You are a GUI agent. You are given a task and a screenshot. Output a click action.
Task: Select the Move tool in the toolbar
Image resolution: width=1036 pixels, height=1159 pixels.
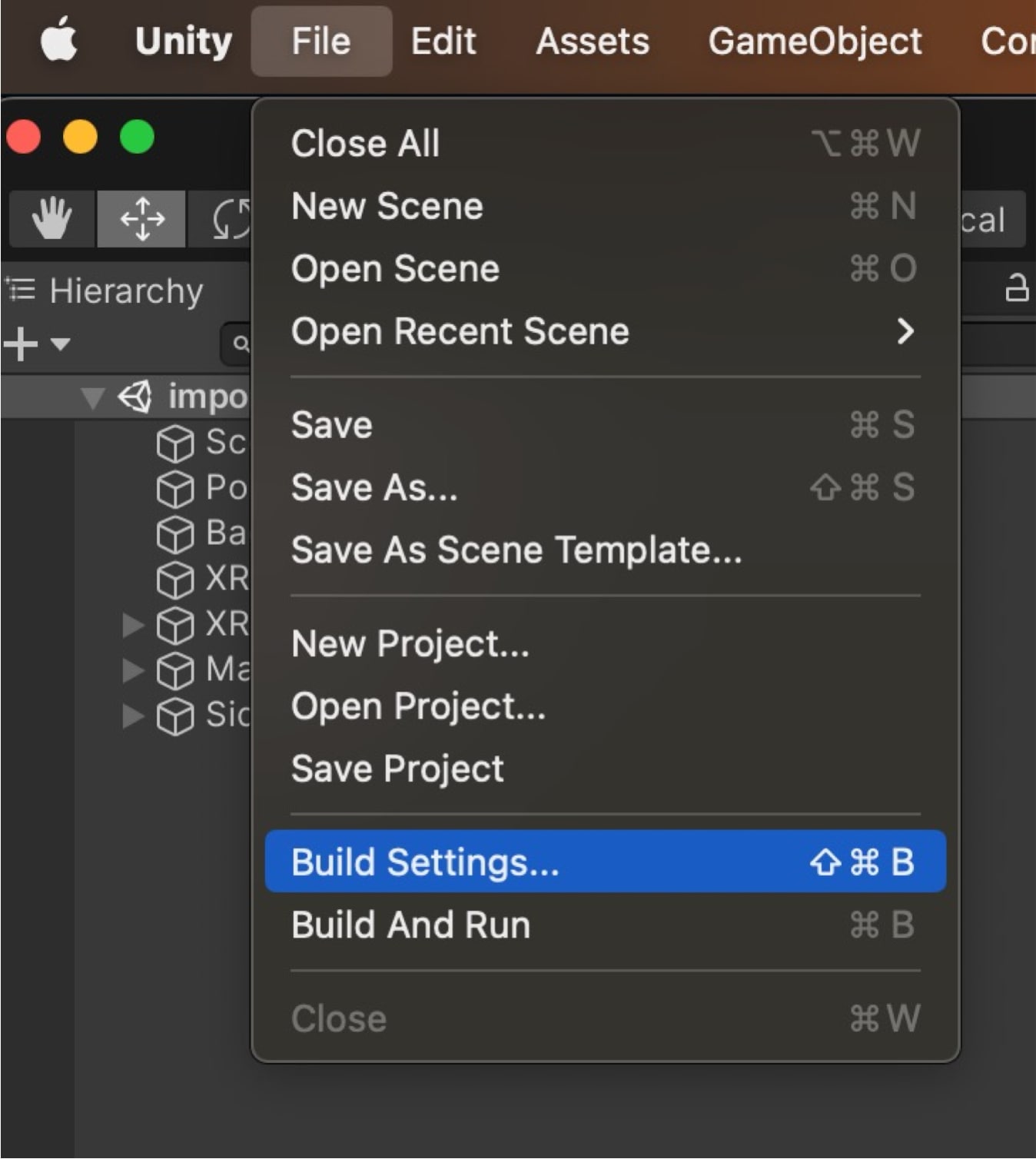(141, 219)
